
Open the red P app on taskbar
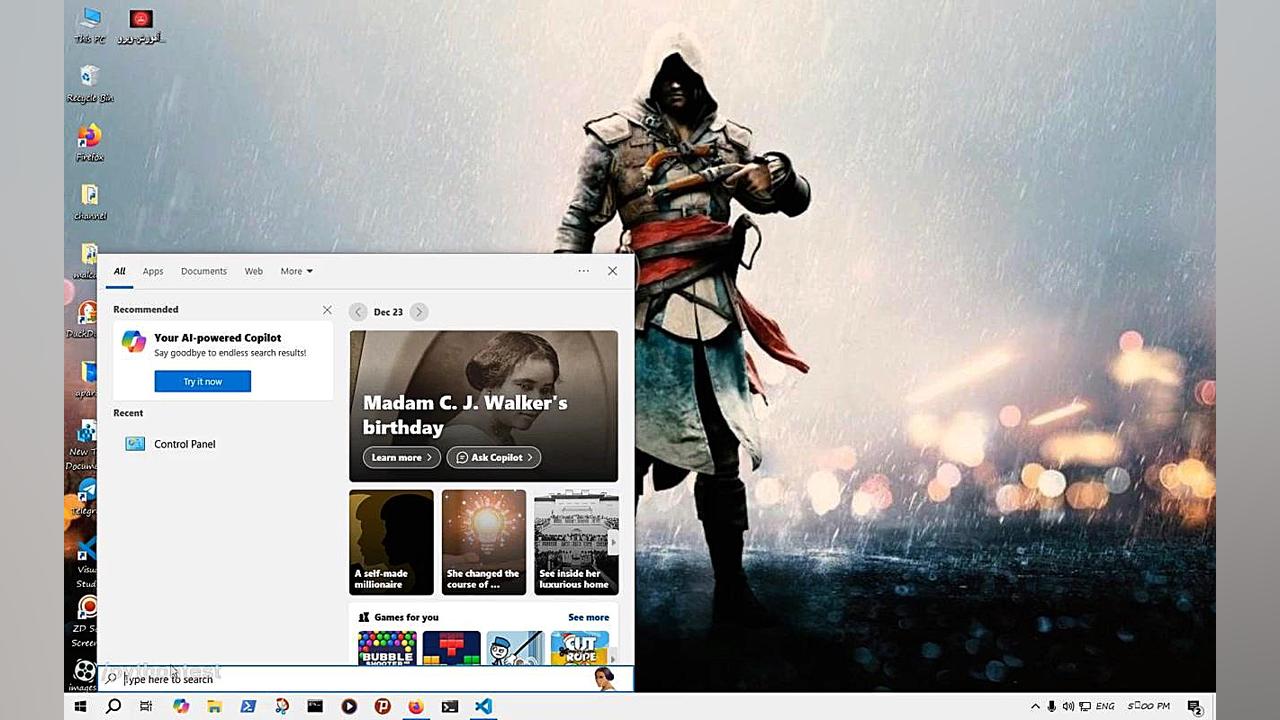click(382, 706)
